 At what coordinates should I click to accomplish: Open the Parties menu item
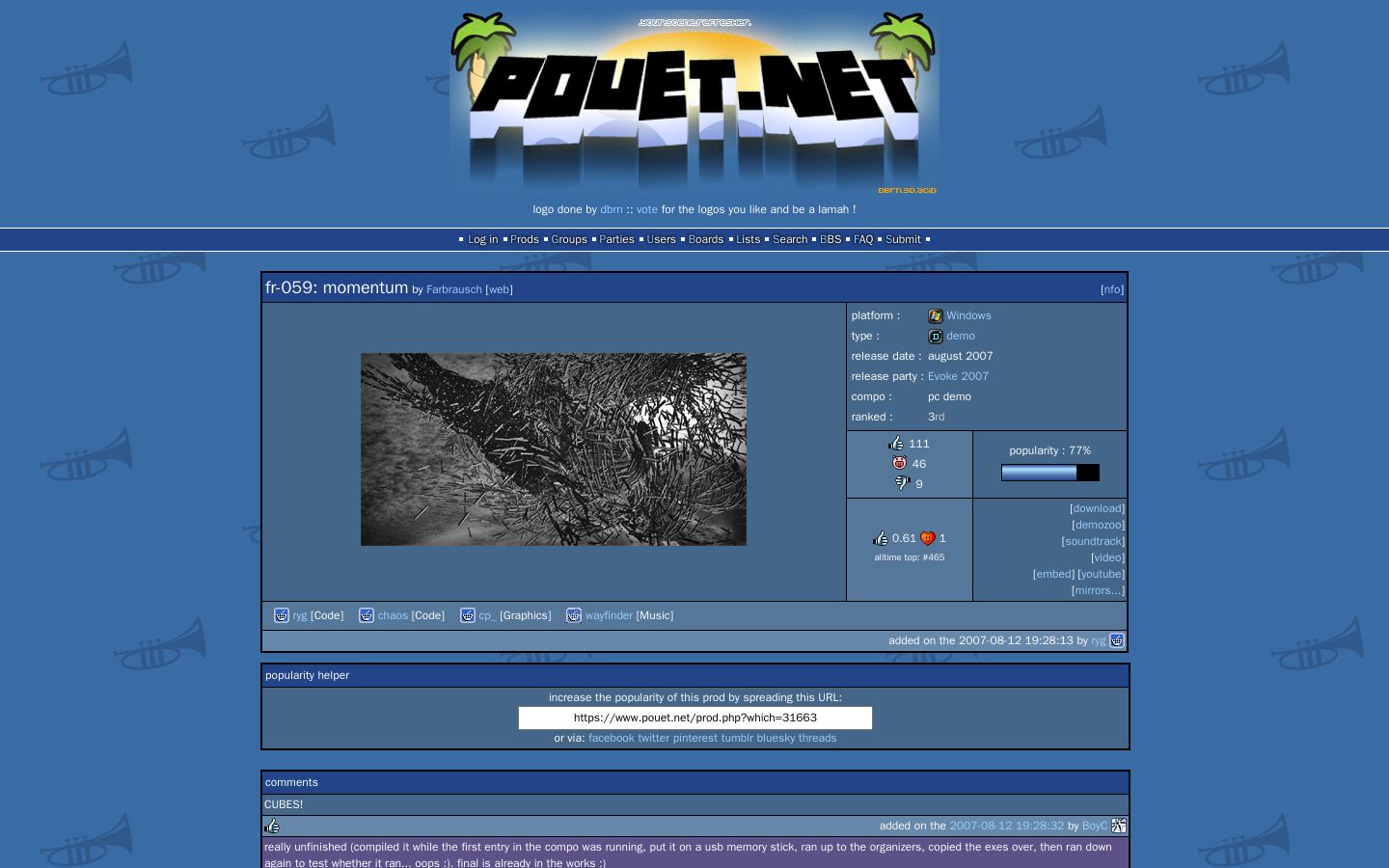point(616,239)
